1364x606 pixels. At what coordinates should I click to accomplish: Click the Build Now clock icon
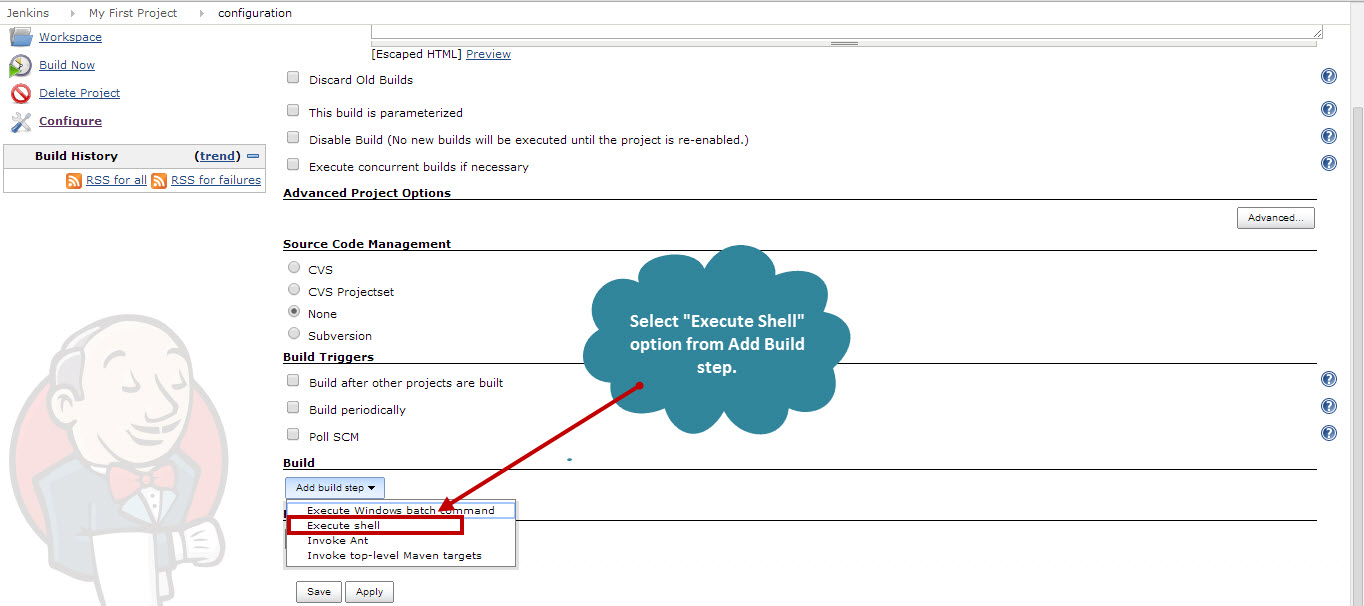tap(20, 66)
